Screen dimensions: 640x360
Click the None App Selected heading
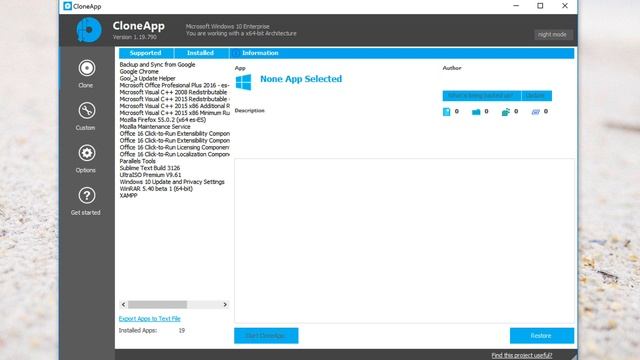click(x=301, y=79)
